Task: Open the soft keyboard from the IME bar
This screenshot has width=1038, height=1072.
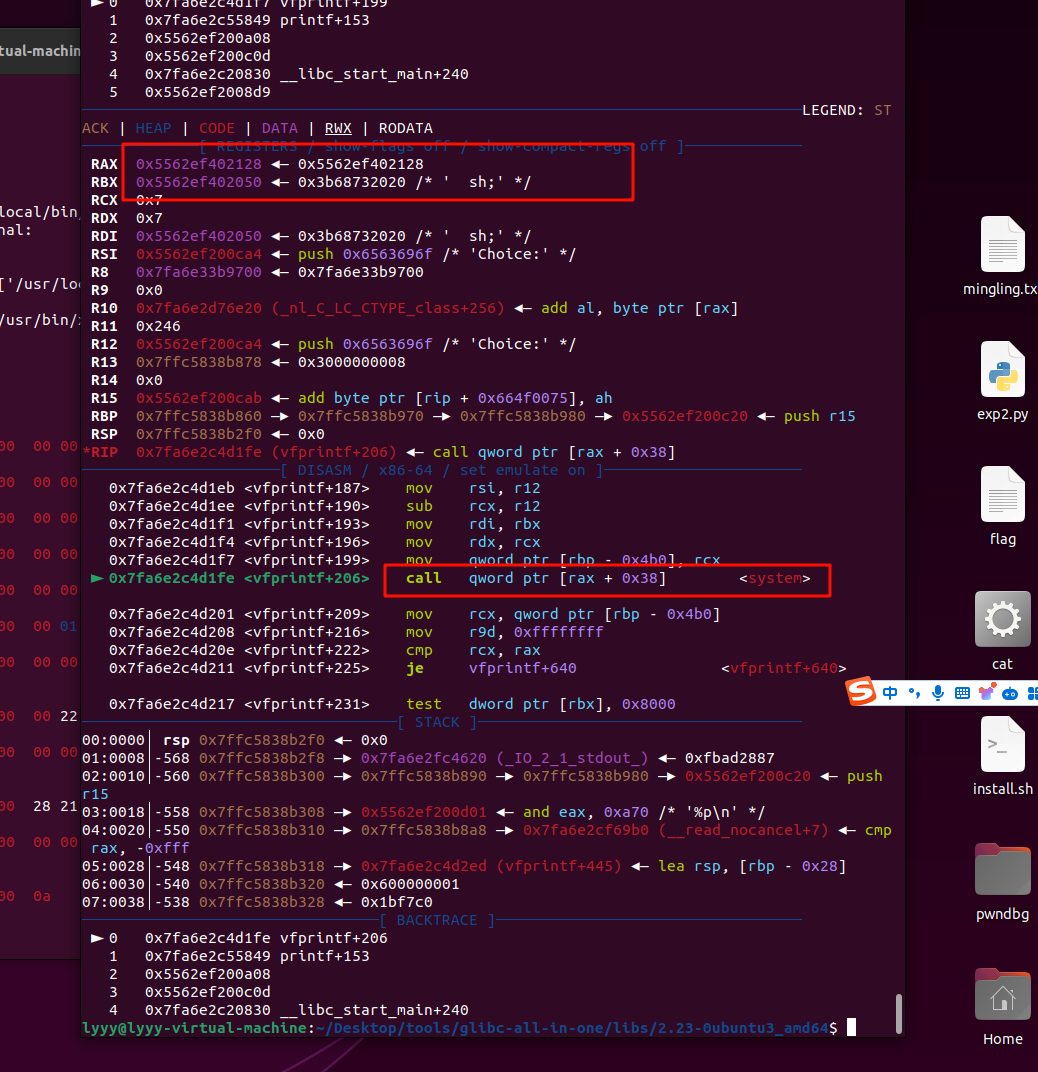Action: coord(962,693)
